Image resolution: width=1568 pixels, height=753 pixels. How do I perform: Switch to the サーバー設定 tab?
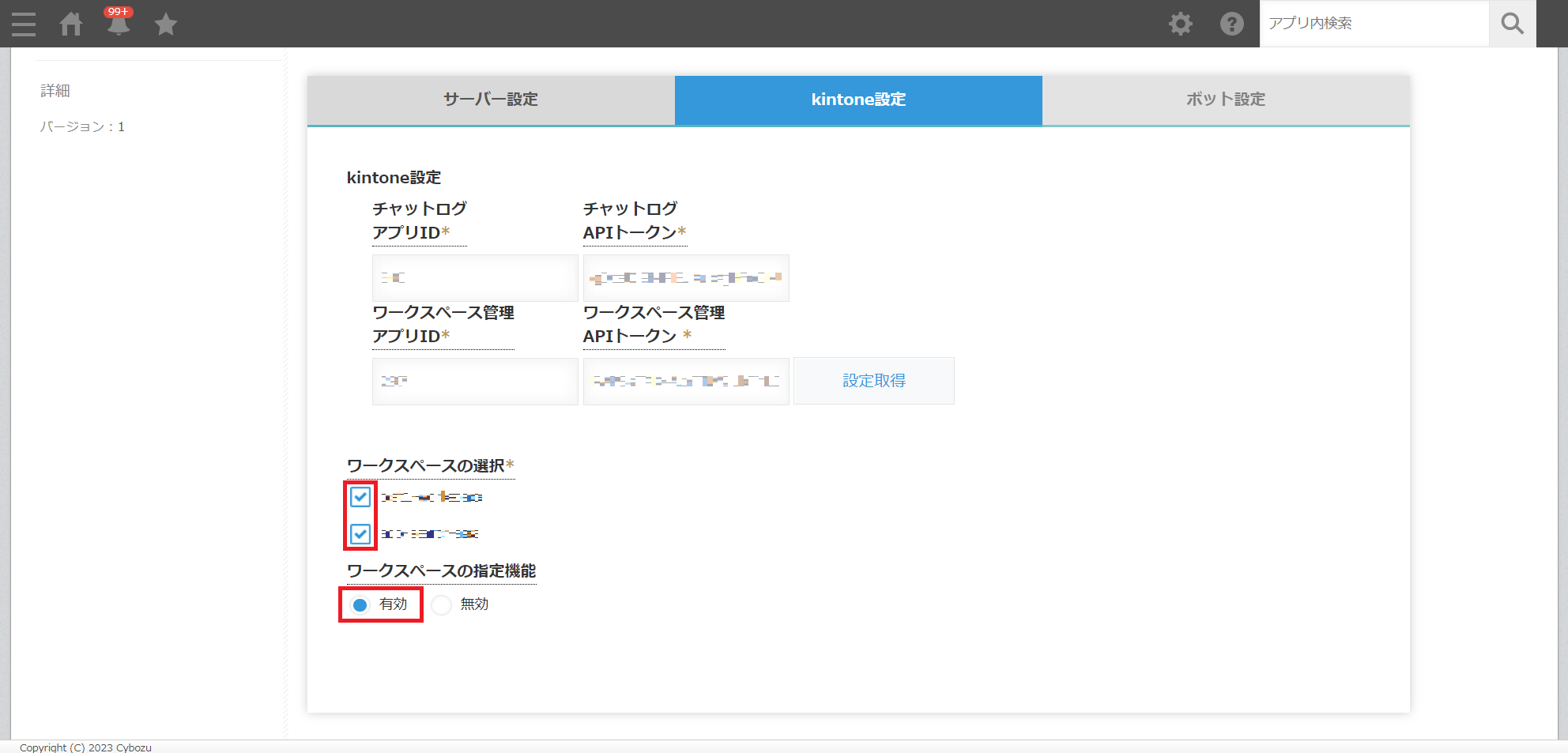click(491, 100)
